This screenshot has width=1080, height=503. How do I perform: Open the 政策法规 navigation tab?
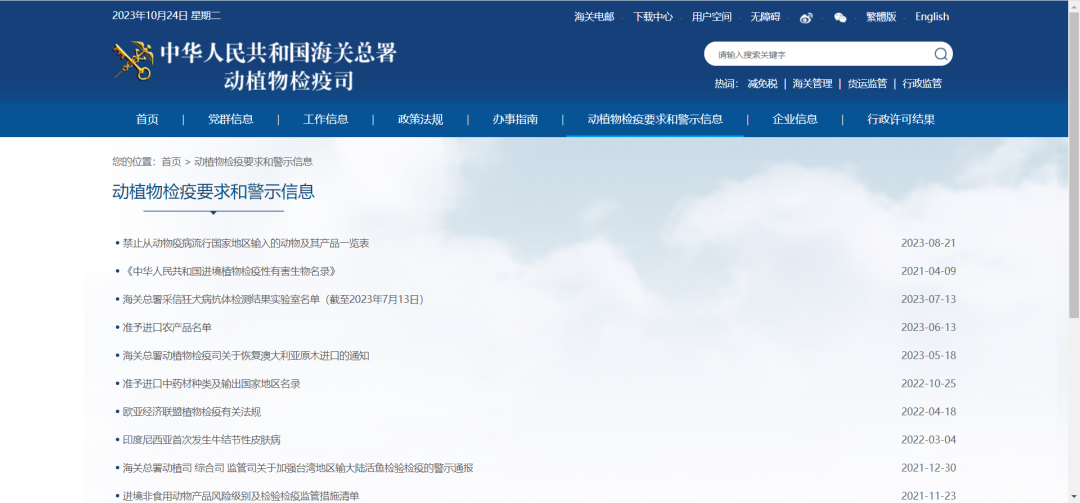(420, 119)
